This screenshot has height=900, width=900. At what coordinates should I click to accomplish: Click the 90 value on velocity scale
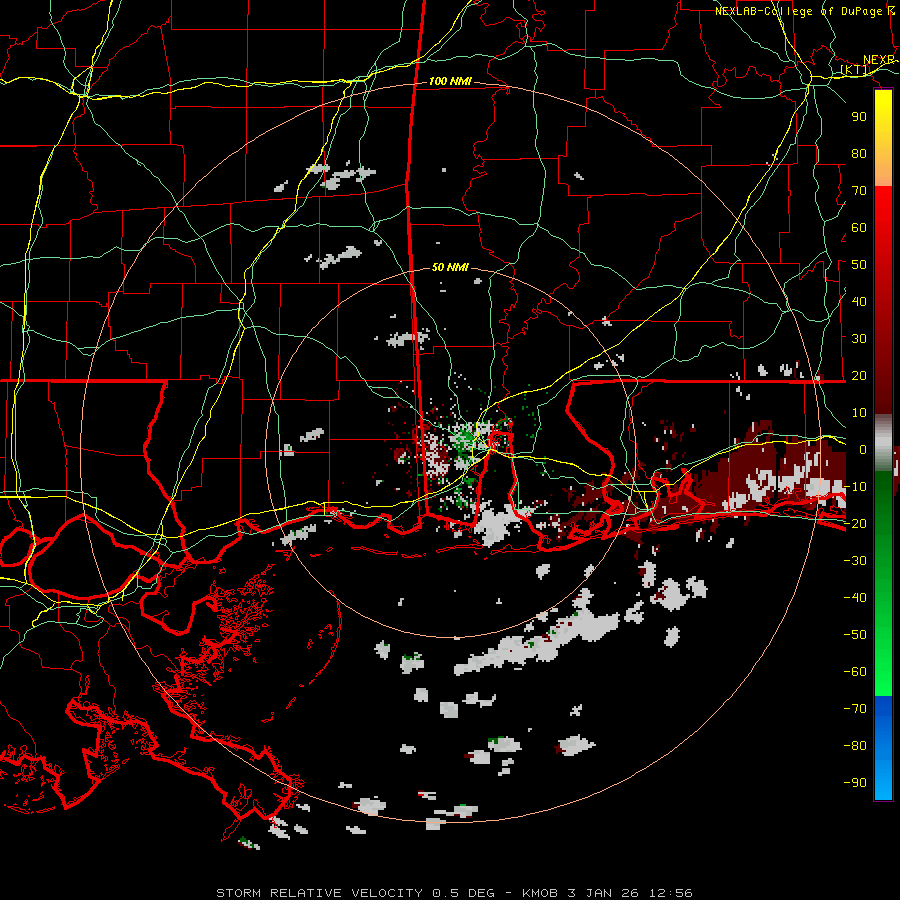click(x=859, y=117)
